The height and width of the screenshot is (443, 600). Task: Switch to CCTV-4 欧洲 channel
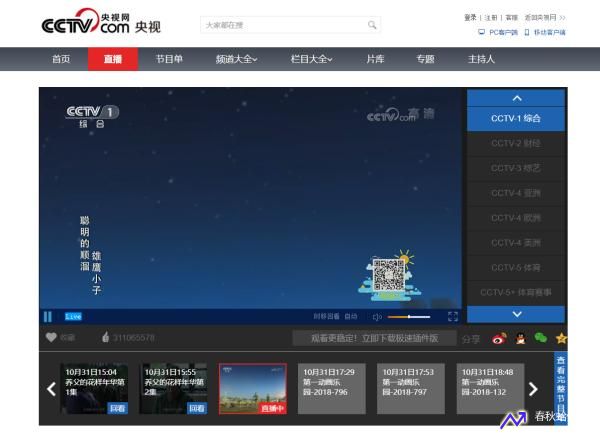click(516, 218)
